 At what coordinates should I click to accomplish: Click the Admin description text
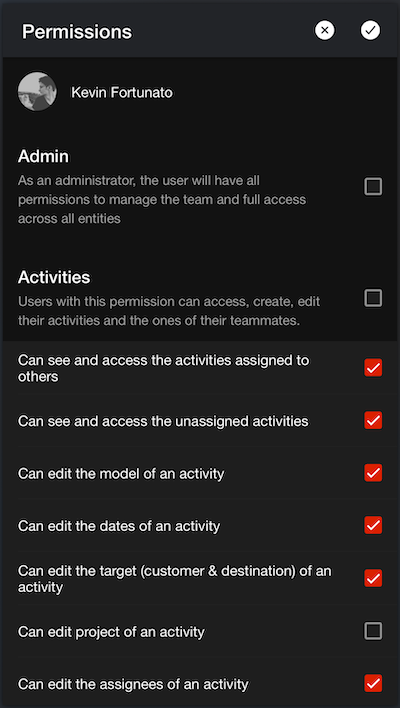coord(162,200)
